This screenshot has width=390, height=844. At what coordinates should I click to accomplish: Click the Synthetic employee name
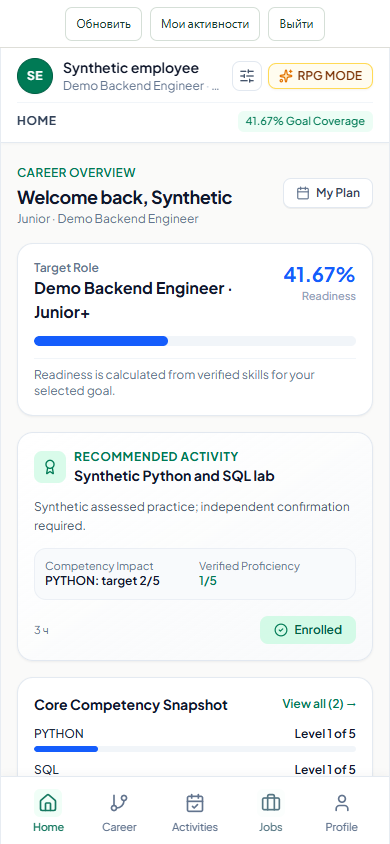pos(131,68)
